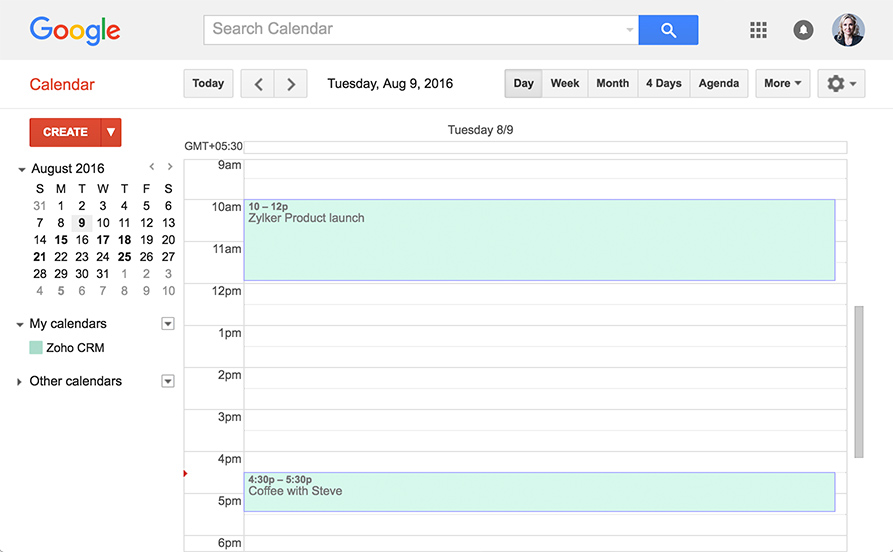Click the red CREATE button
Screen dimensions: 893x552
(x=65, y=132)
